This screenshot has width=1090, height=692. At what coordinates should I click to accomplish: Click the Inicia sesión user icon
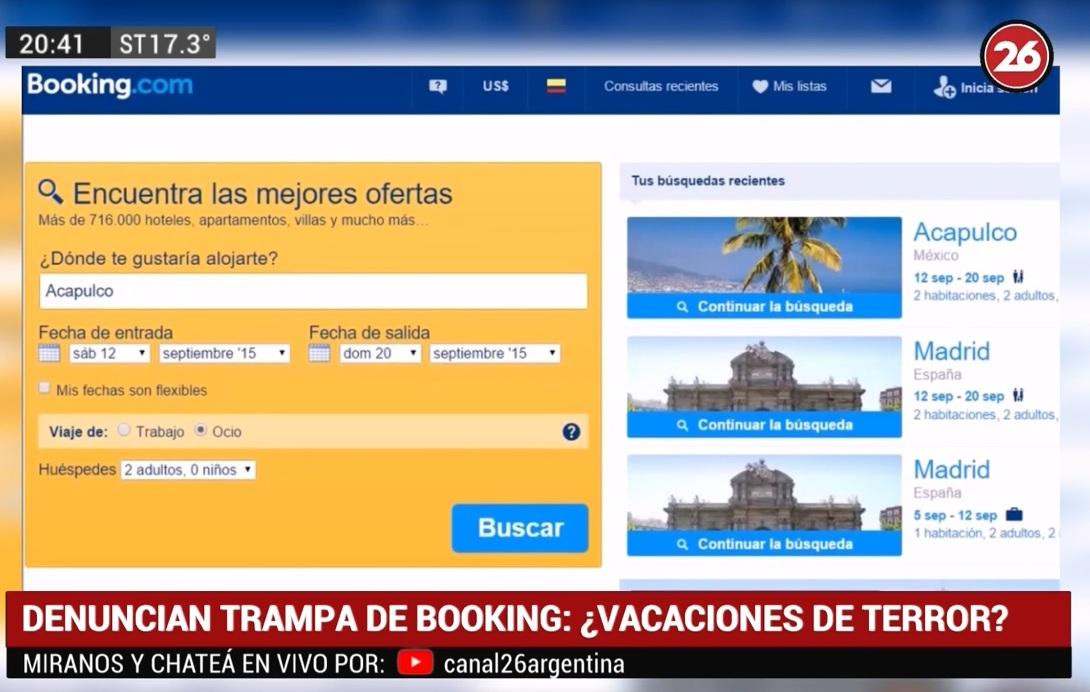click(944, 87)
